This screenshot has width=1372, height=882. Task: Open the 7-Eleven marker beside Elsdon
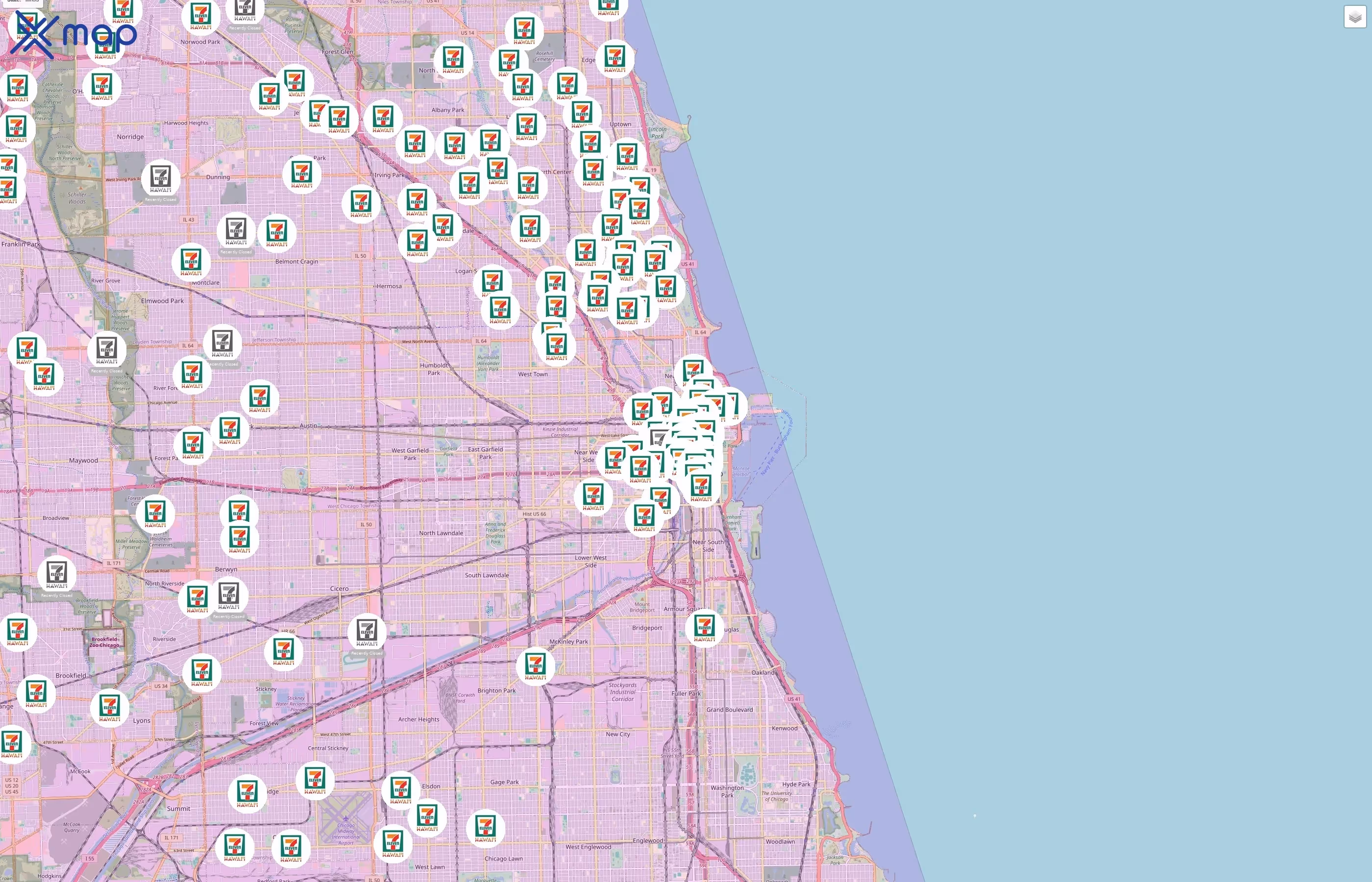point(401,790)
